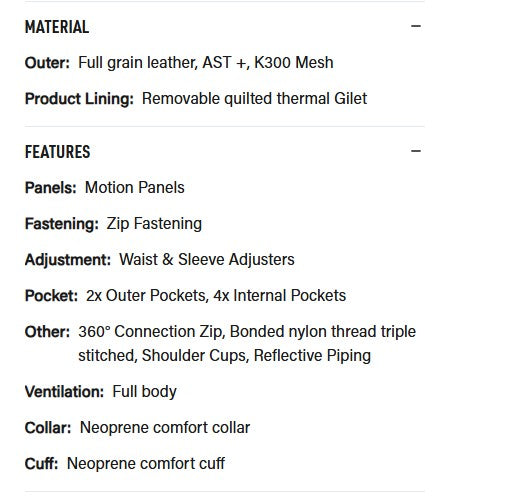Screen dimensions: 526x499
Task: Click the Adjustment label
Action: (68, 260)
